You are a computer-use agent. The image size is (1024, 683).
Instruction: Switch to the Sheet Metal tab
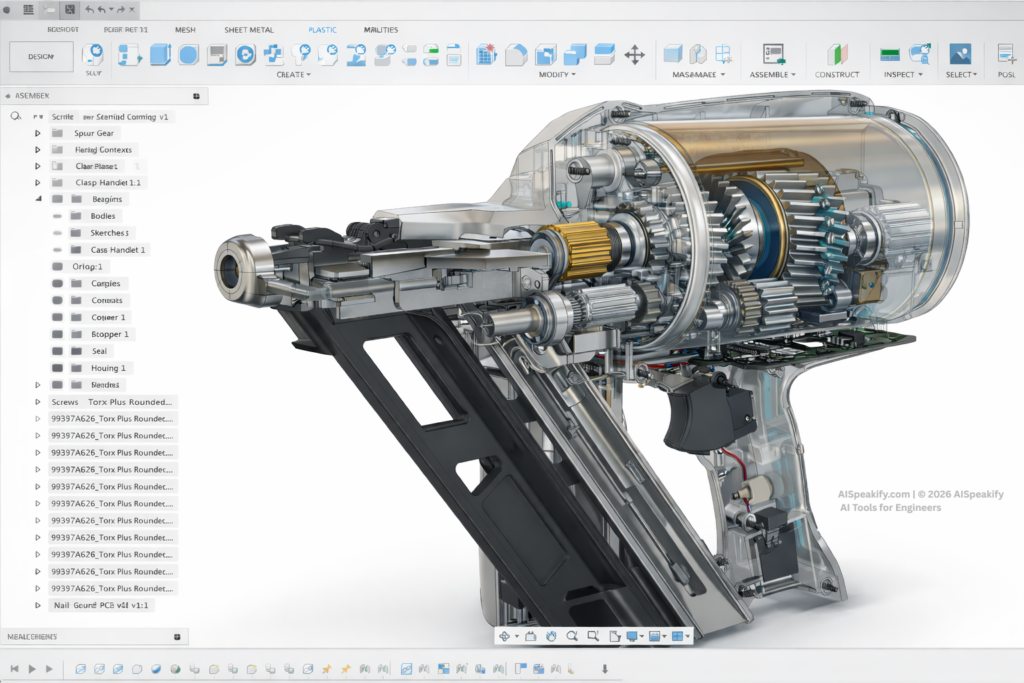coord(248,30)
